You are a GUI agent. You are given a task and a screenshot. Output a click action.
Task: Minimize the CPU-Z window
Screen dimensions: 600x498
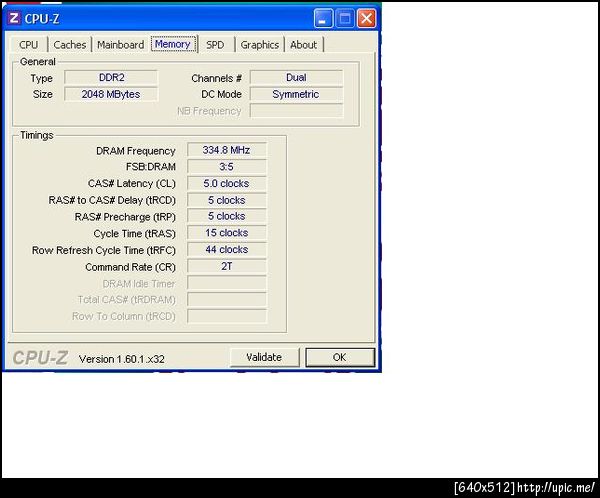pos(323,18)
